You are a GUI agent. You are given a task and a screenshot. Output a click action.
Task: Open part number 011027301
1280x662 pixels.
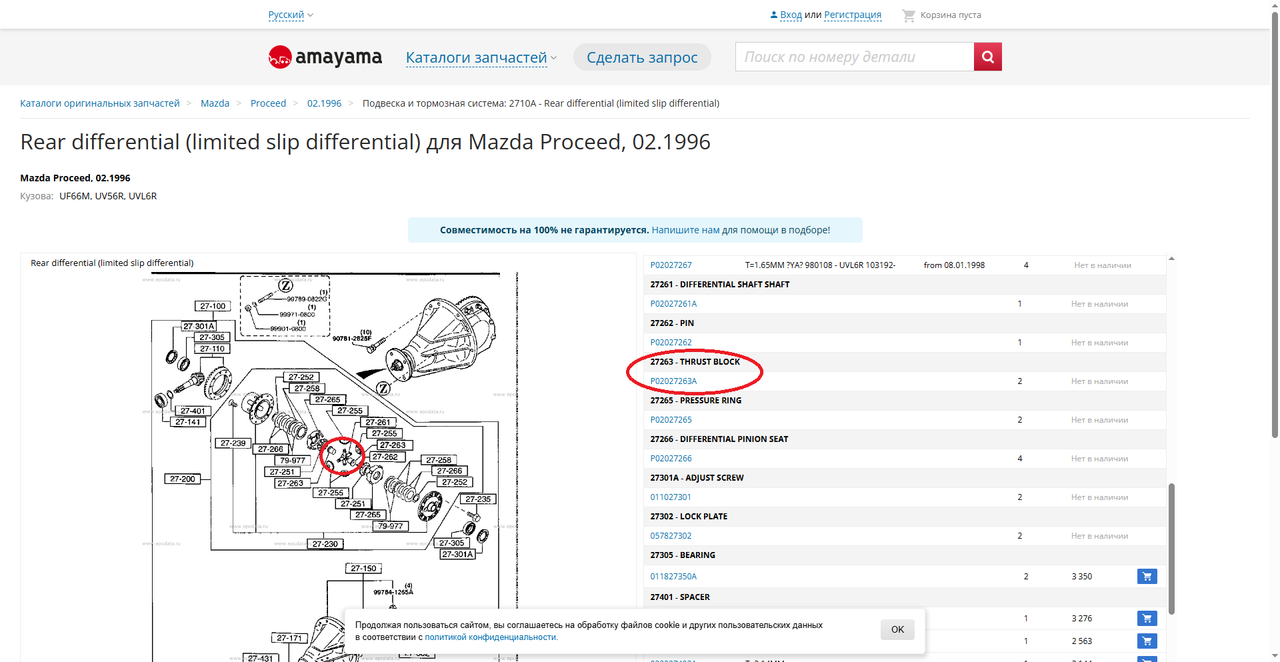pyautogui.click(x=671, y=497)
